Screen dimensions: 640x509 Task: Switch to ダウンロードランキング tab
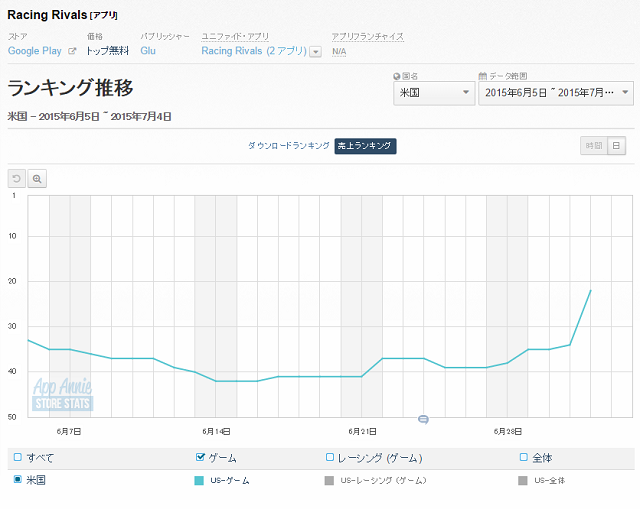289,146
